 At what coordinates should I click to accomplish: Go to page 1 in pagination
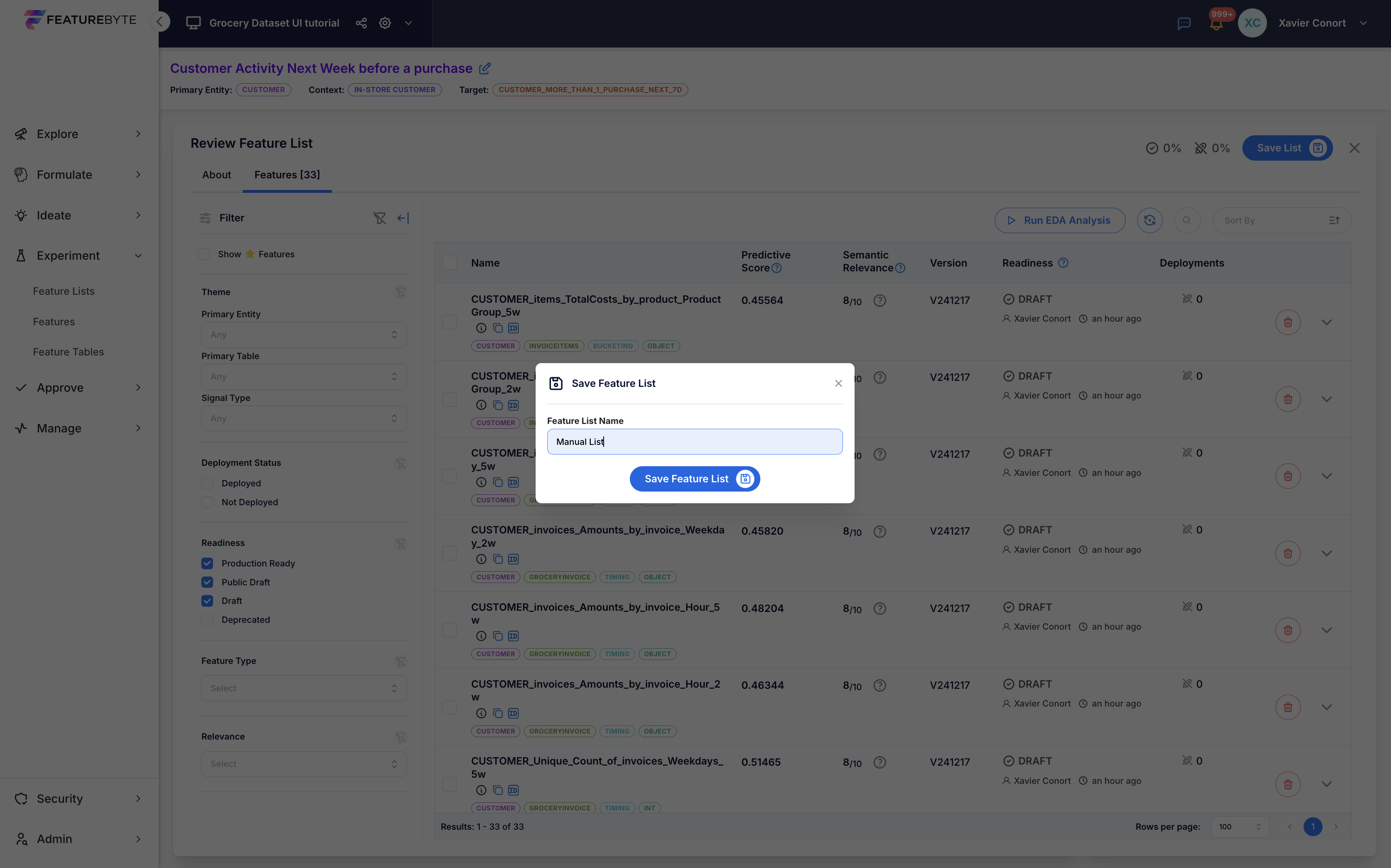coord(1313,827)
